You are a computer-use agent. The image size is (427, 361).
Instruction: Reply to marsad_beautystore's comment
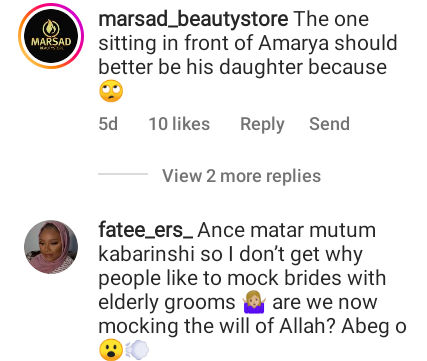262,125
